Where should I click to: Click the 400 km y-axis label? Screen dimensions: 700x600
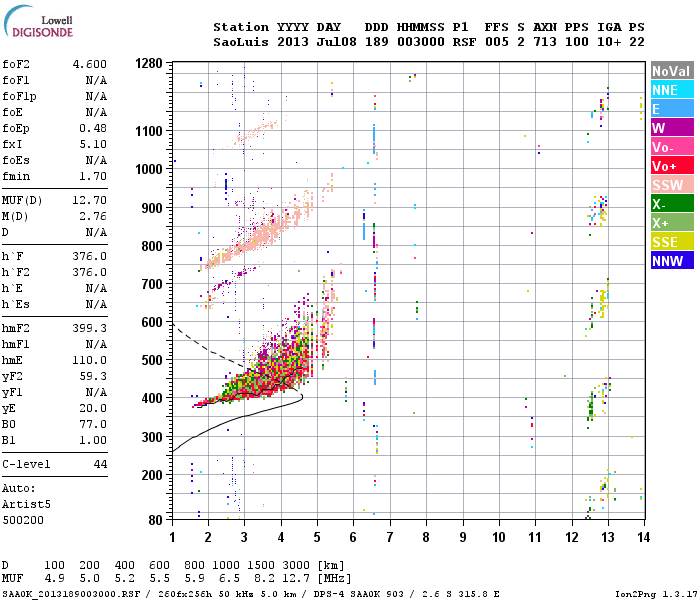click(x=152, y=398)
